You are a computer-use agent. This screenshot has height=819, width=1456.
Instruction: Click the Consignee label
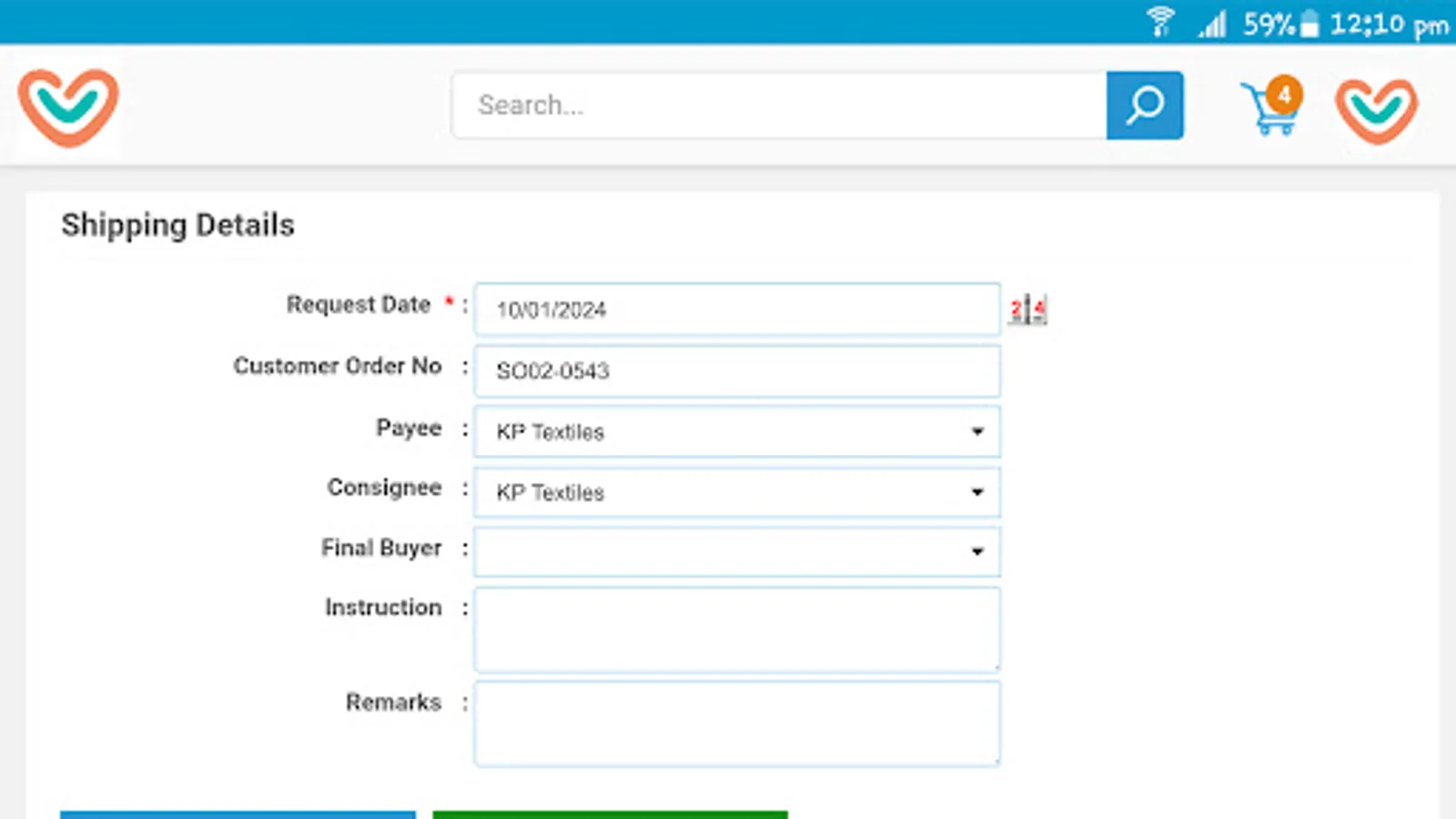384,489
